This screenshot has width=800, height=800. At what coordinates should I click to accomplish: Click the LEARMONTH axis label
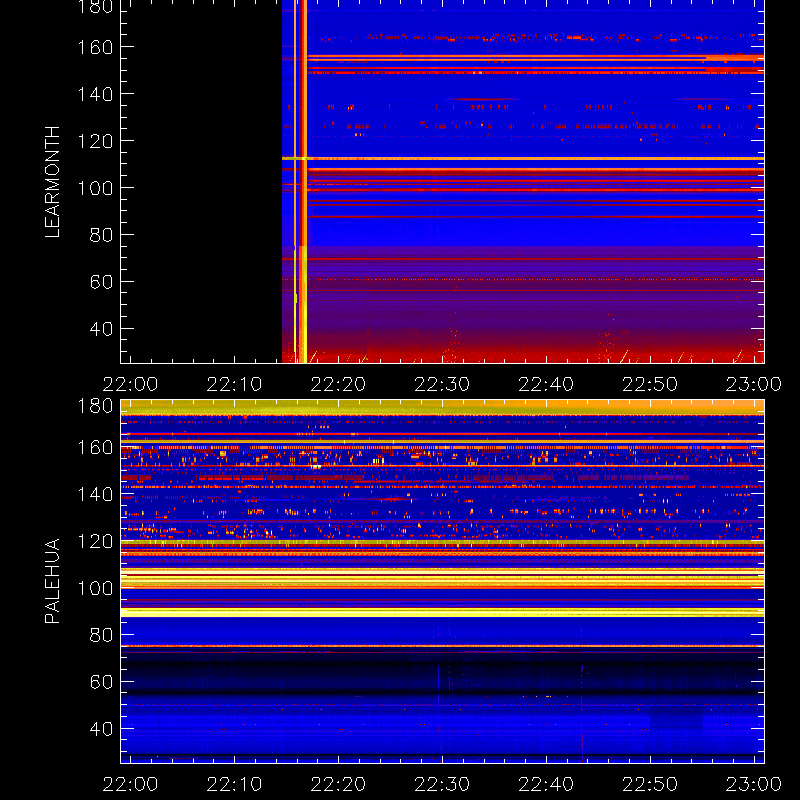tap(53, 182)
